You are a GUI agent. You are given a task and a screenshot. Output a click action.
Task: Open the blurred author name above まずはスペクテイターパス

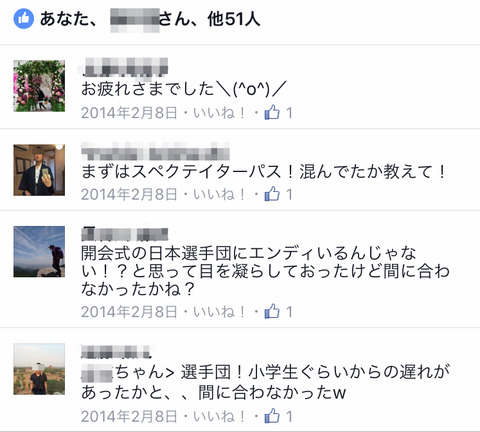[155, 151]
